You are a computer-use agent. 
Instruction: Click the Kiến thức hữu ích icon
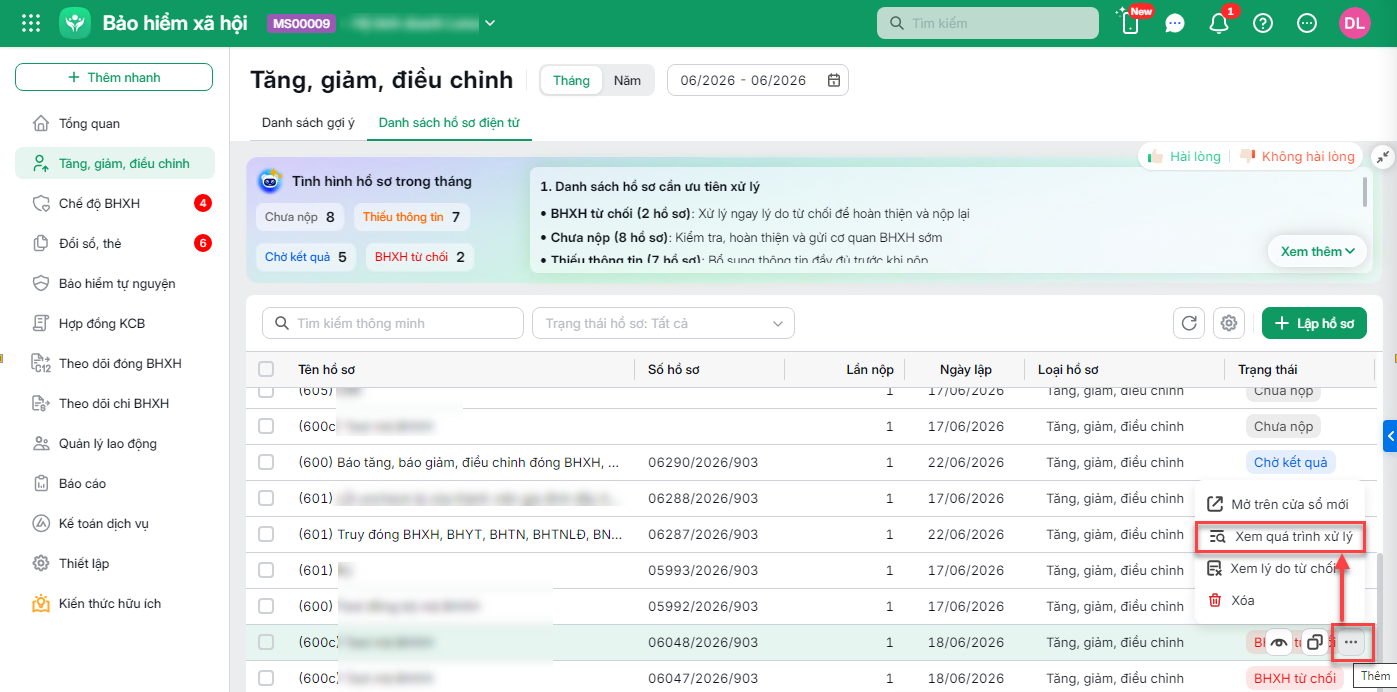[41, 603]
